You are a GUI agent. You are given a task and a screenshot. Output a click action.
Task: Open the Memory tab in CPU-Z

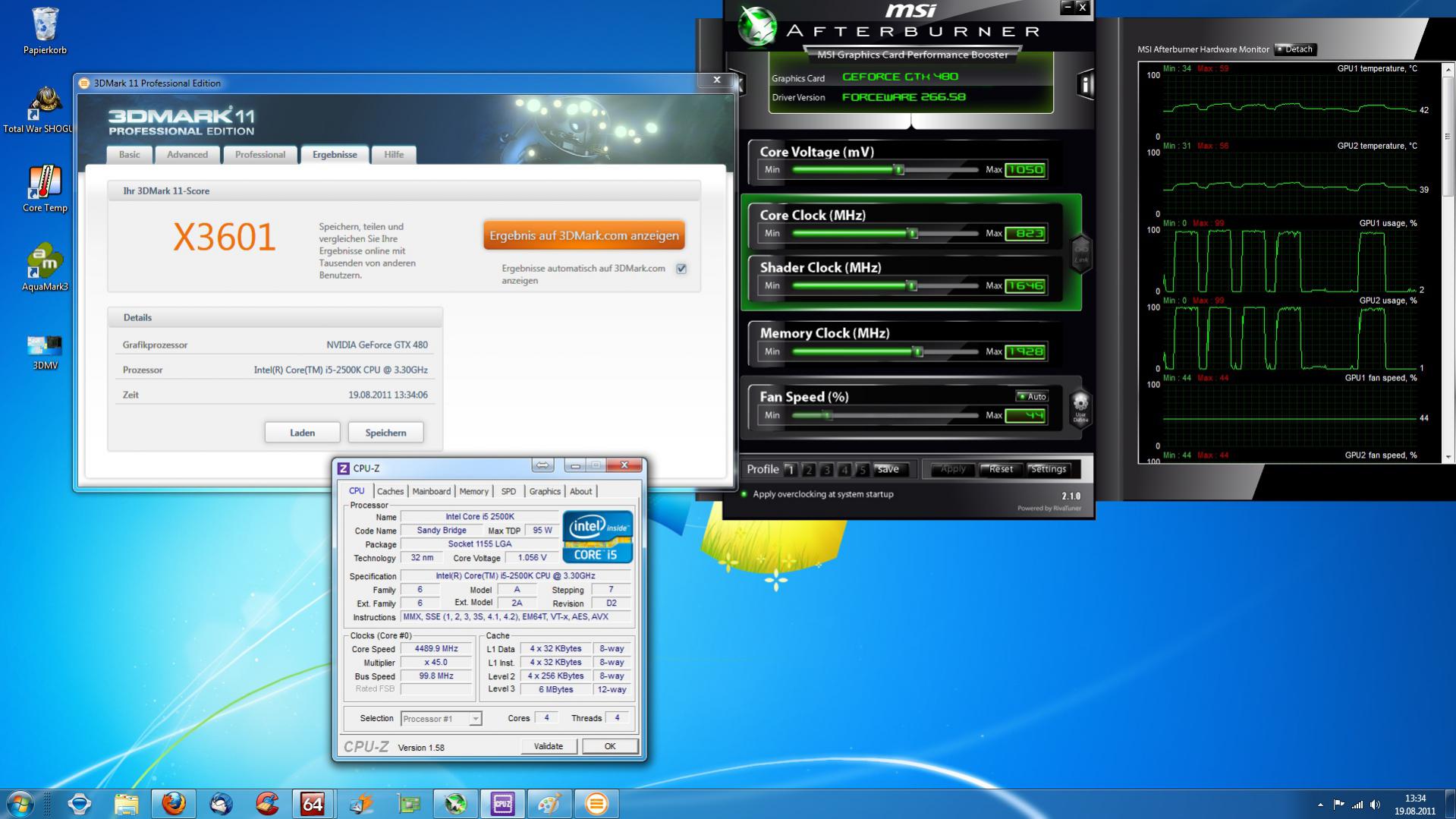473,492
